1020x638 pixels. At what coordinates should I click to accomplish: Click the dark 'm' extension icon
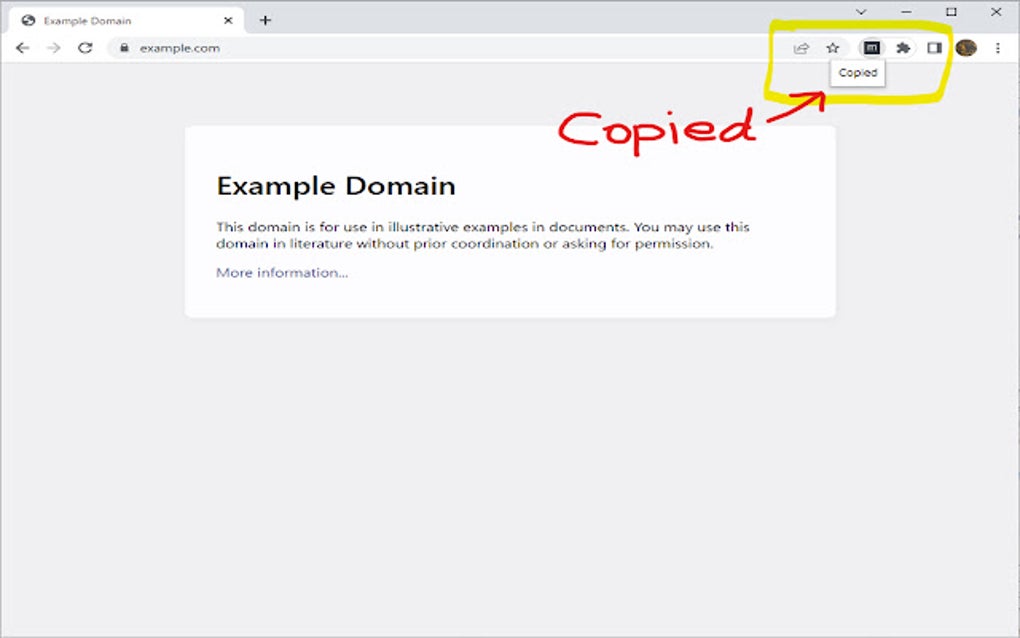(x=871, y=47)
